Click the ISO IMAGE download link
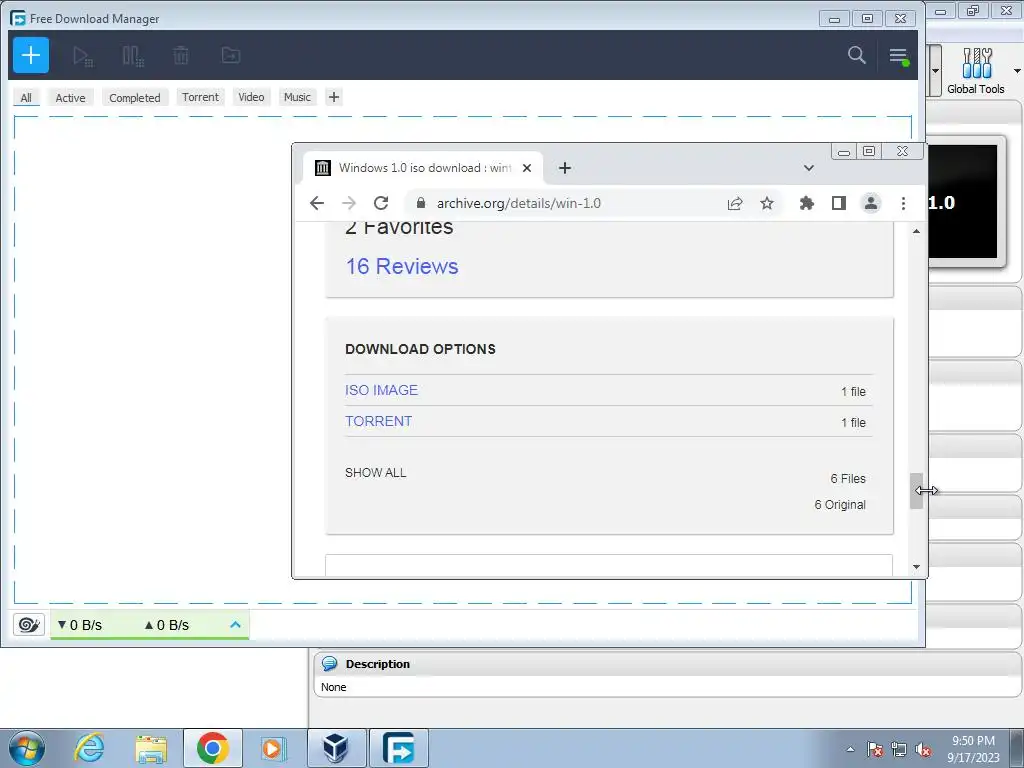The width and height of the screenshot is (1024, 768). [381, 390]
